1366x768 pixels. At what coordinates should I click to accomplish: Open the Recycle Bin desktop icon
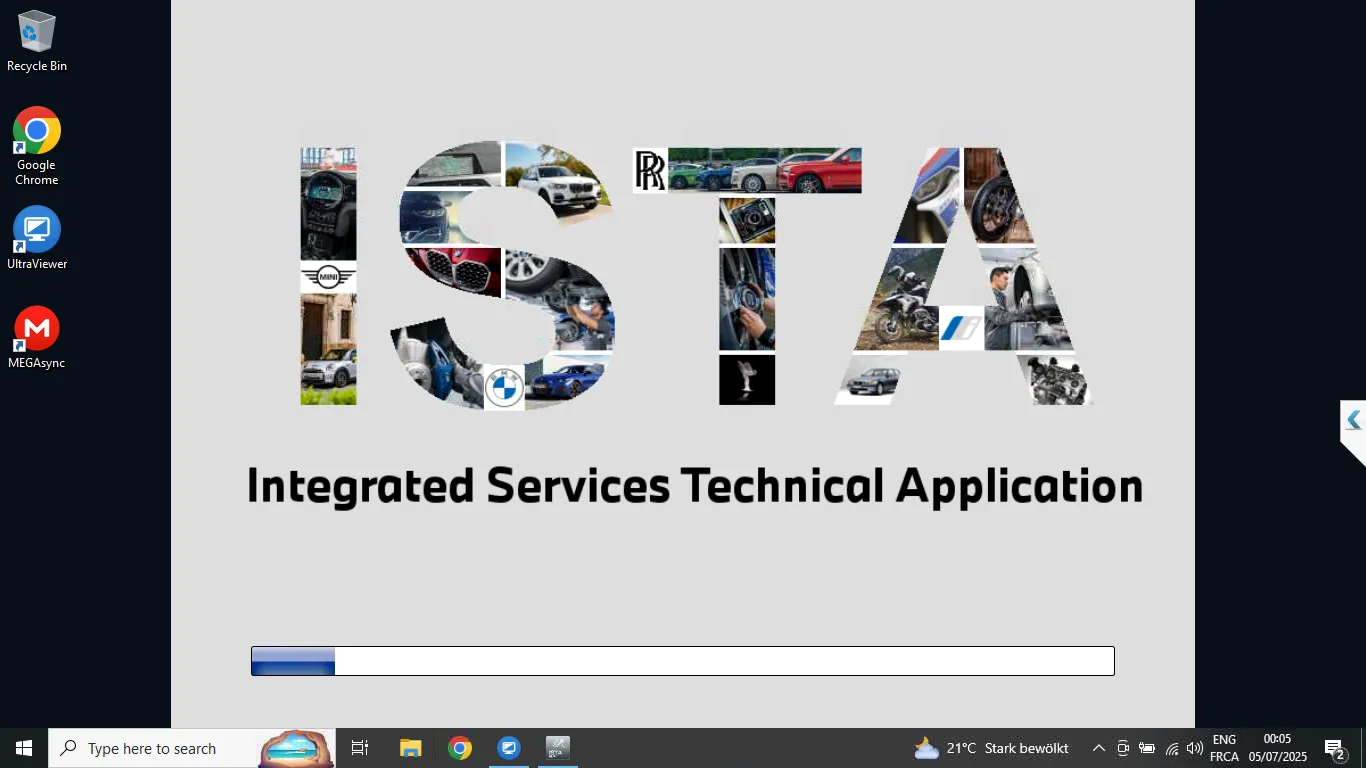(37, 41)
